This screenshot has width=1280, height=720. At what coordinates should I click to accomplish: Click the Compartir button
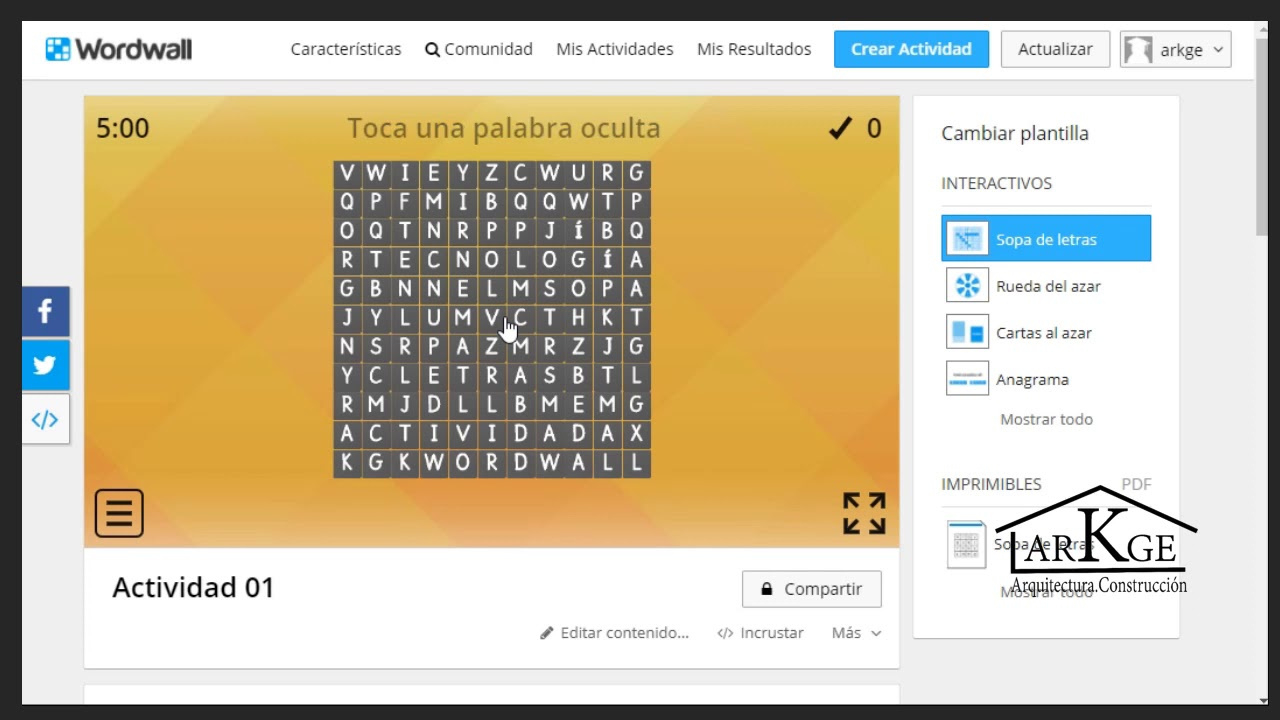812,589
